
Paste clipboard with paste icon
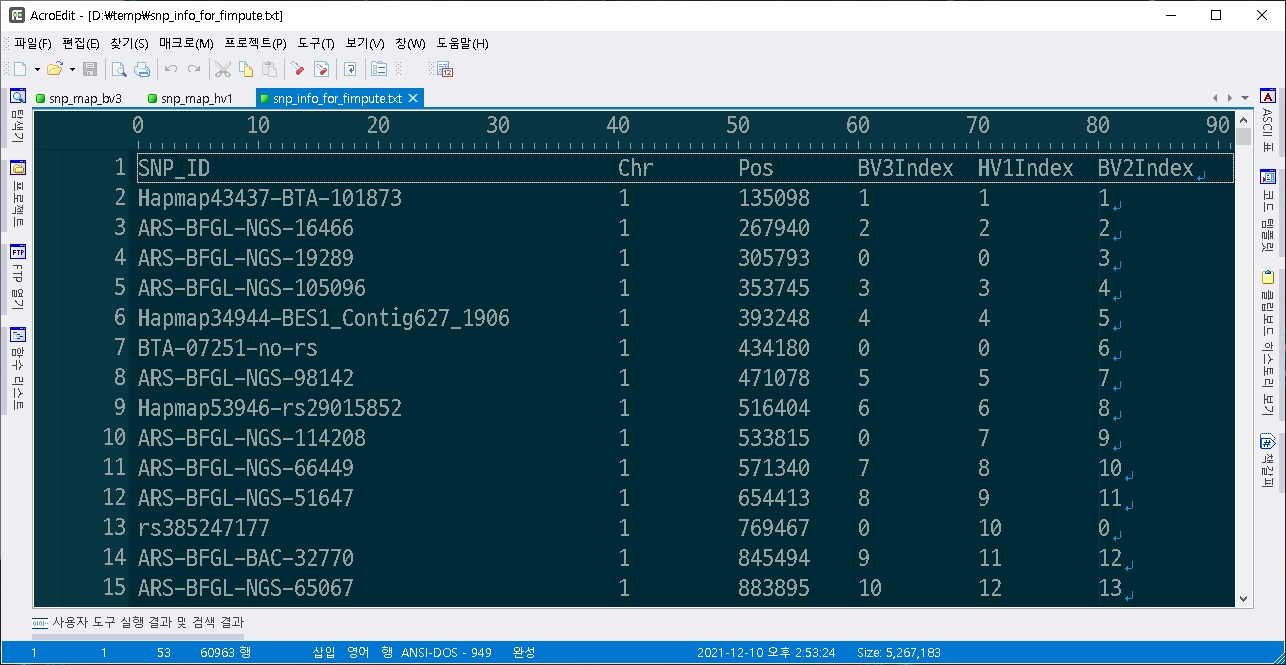[x=269, y=69]
